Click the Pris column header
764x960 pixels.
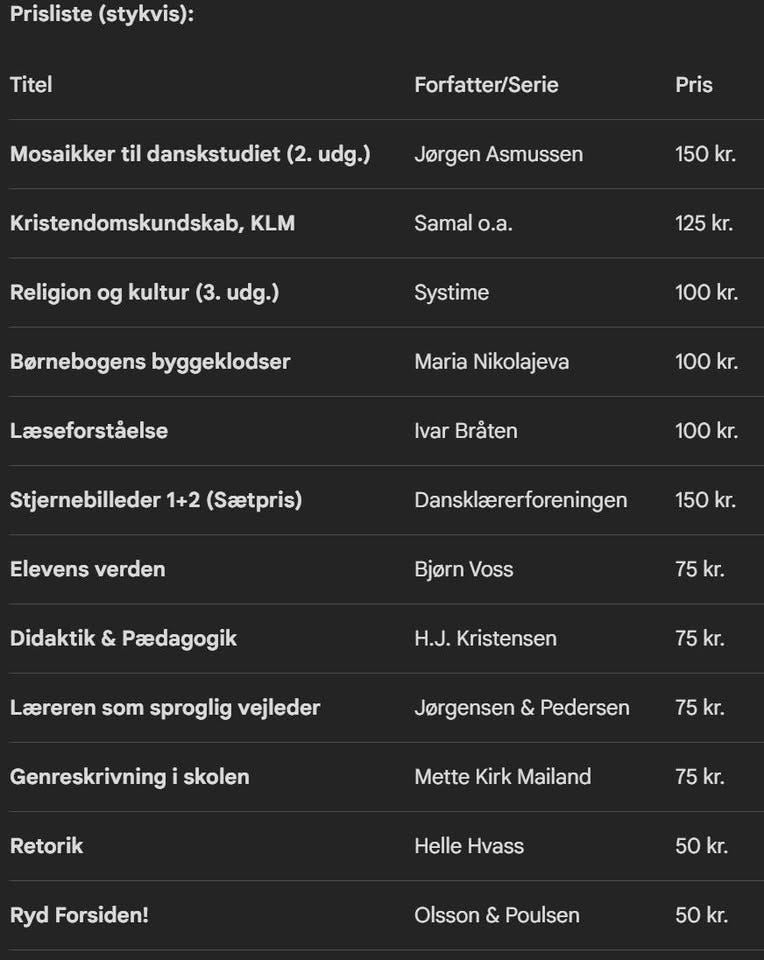(x=694, y=85)
